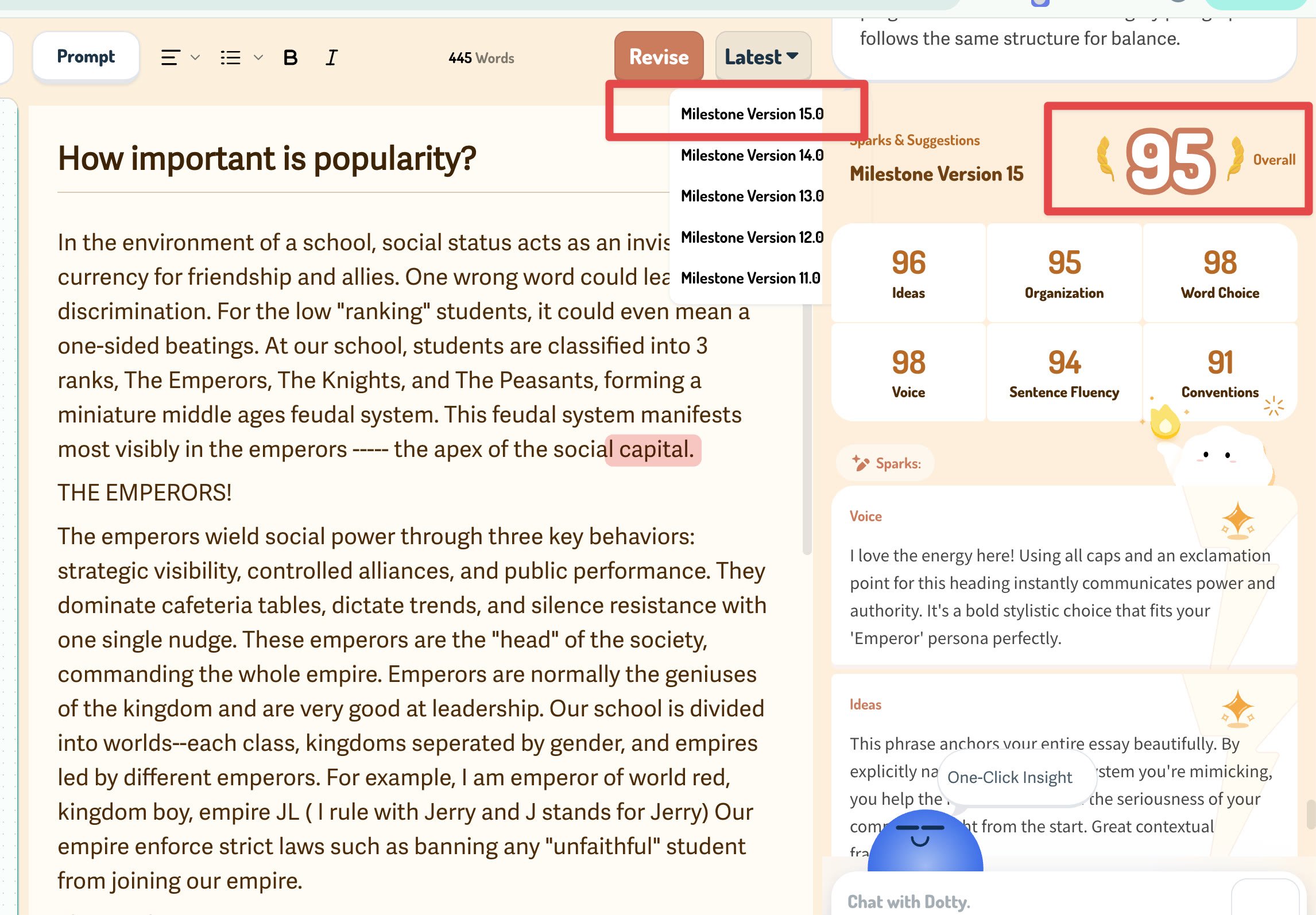Open the text alignment dropdown arrow
The width and height of the screenshot is (1316, 915).
[195, 57]
